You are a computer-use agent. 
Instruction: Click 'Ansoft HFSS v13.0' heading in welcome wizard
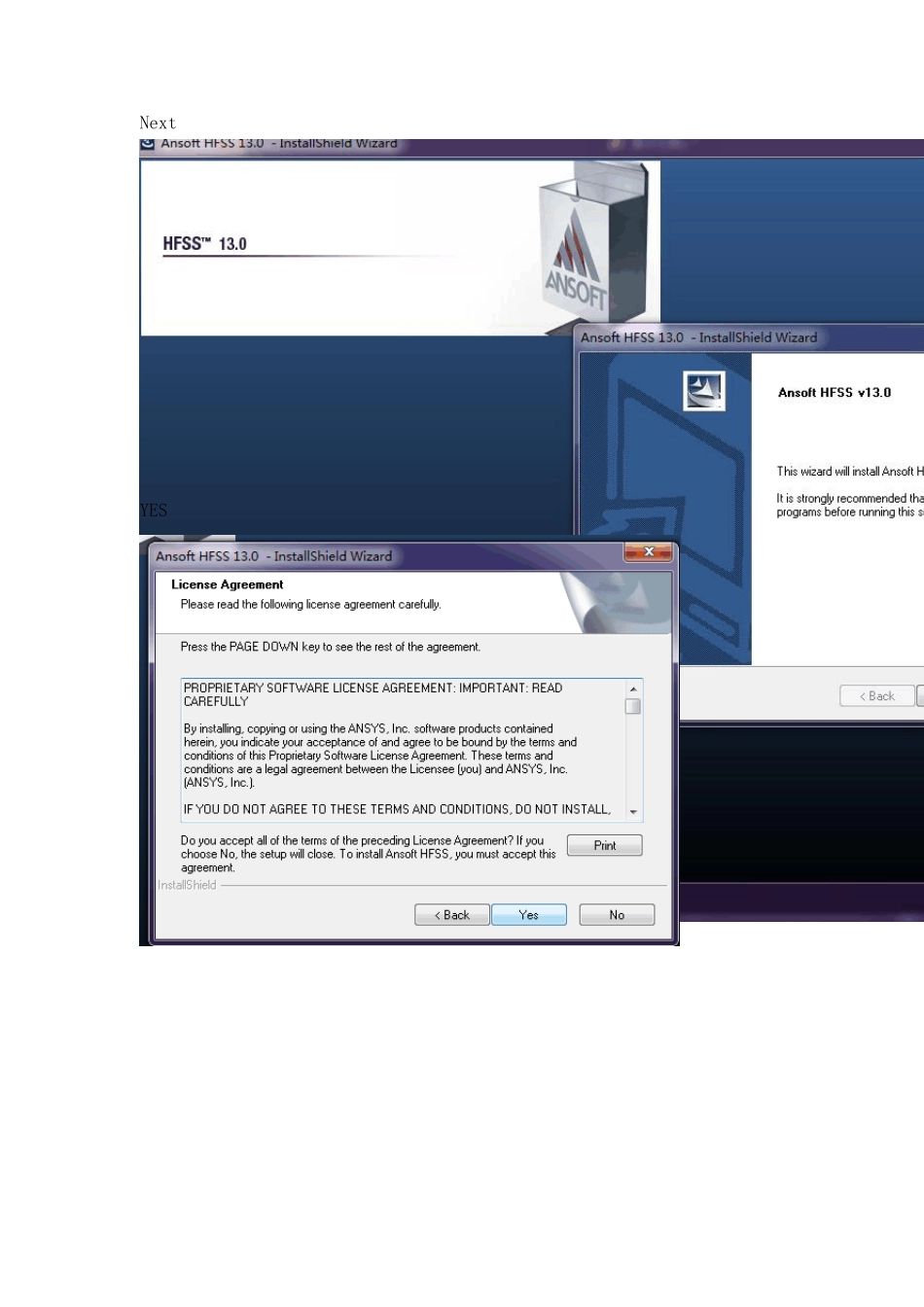point(835,393)
